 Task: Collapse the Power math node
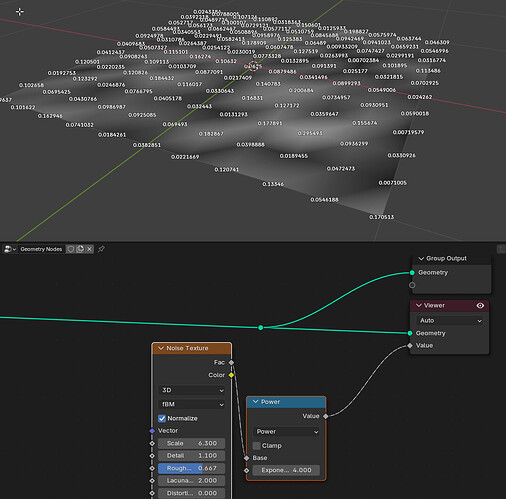(256, 402)
